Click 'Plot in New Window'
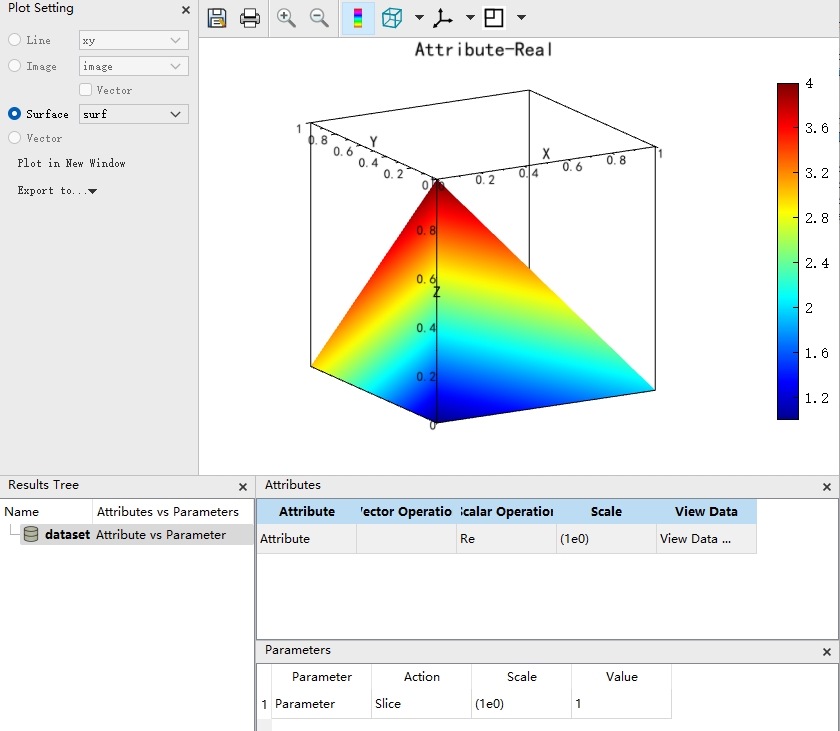840x731 pixels. click(71, 163)
